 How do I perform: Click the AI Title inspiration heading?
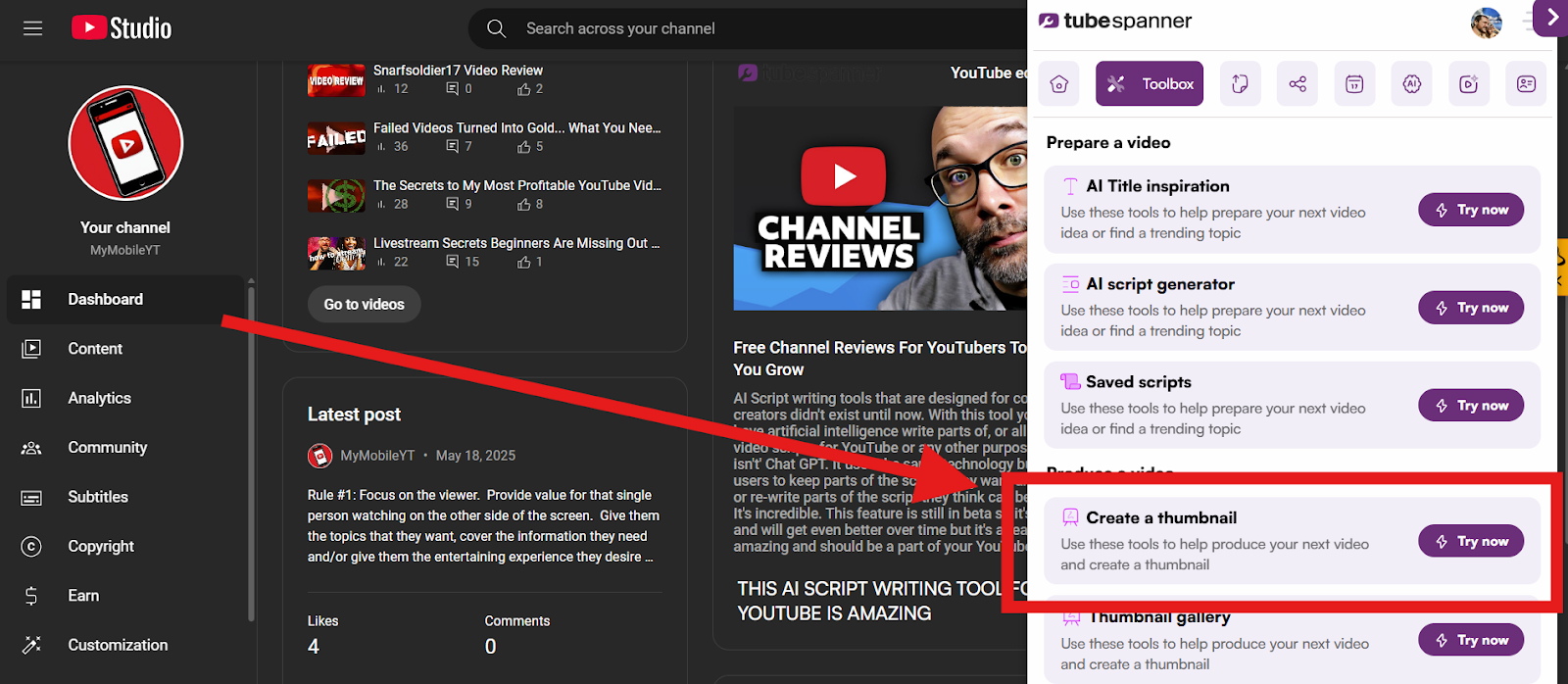(x=1157, y=186)
